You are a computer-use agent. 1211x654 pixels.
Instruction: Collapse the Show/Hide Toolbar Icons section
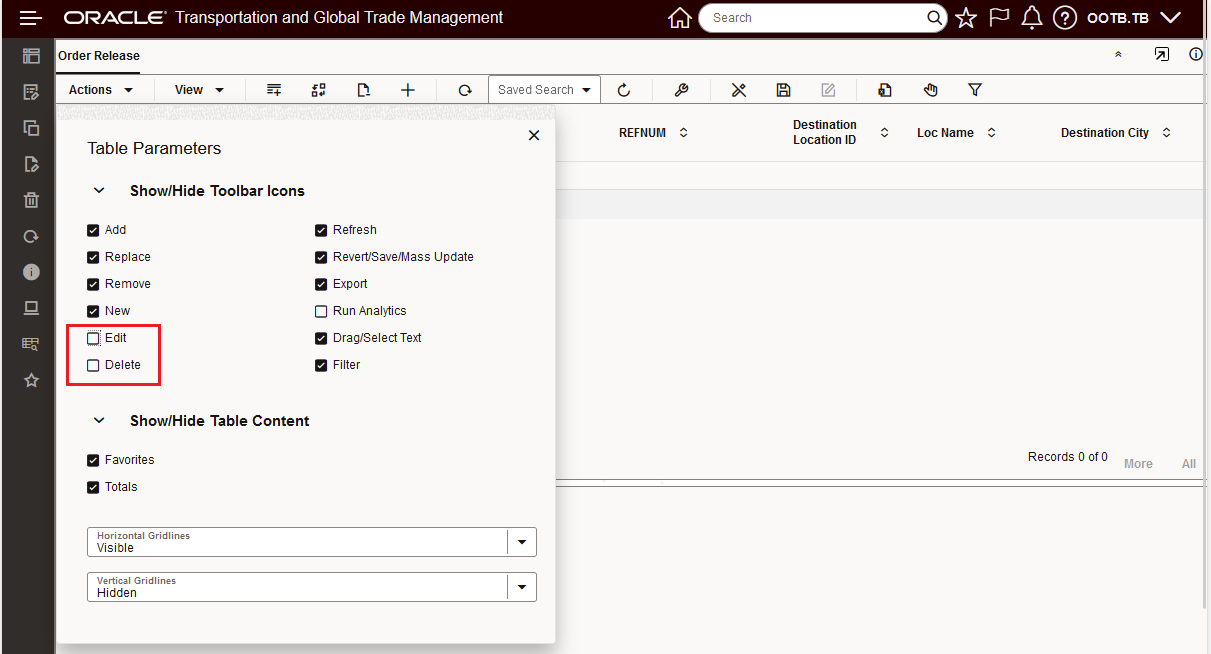pyautogui.click(x=99, y=191)
